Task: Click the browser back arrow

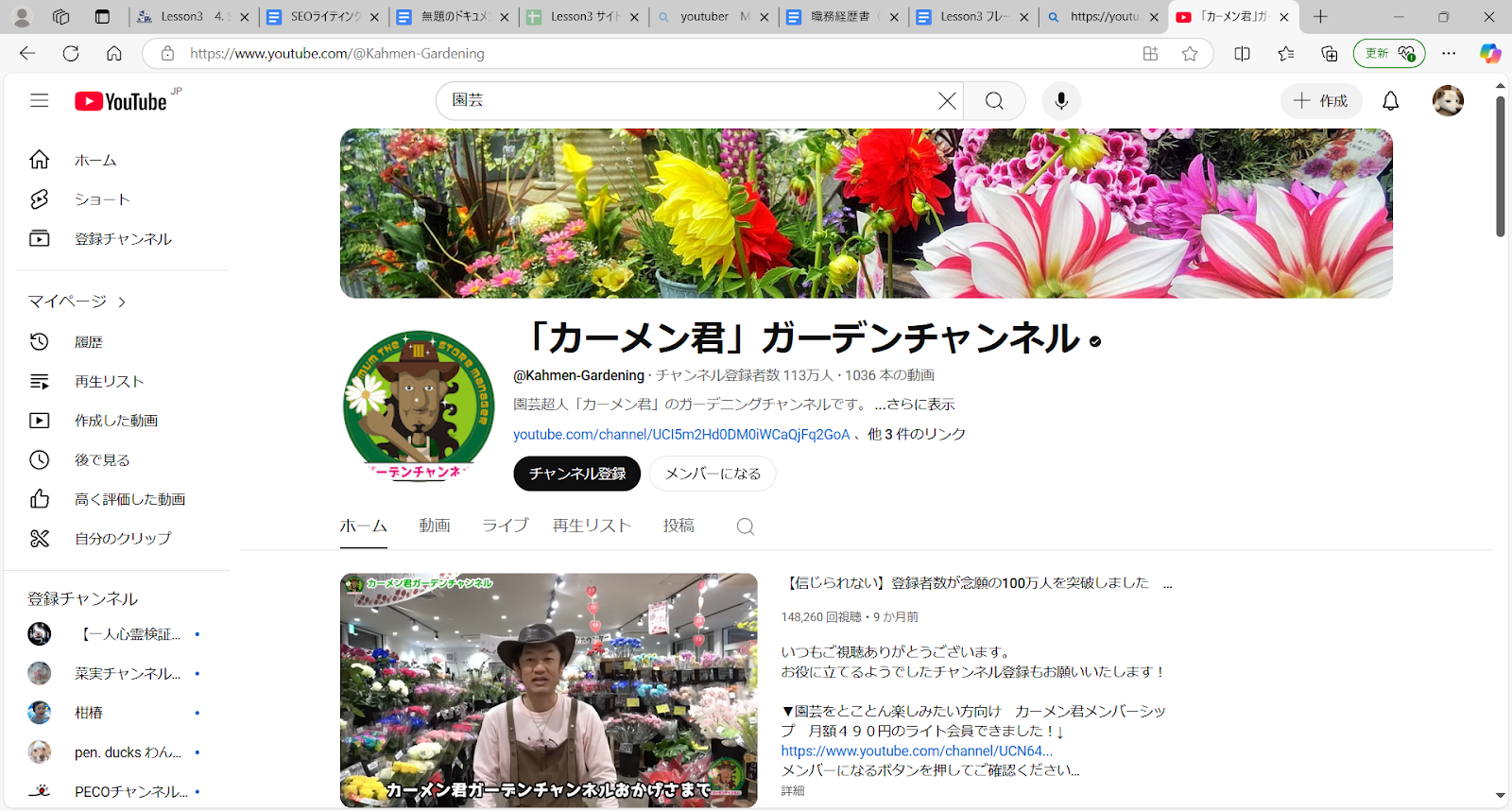Action: pos(27,54)
